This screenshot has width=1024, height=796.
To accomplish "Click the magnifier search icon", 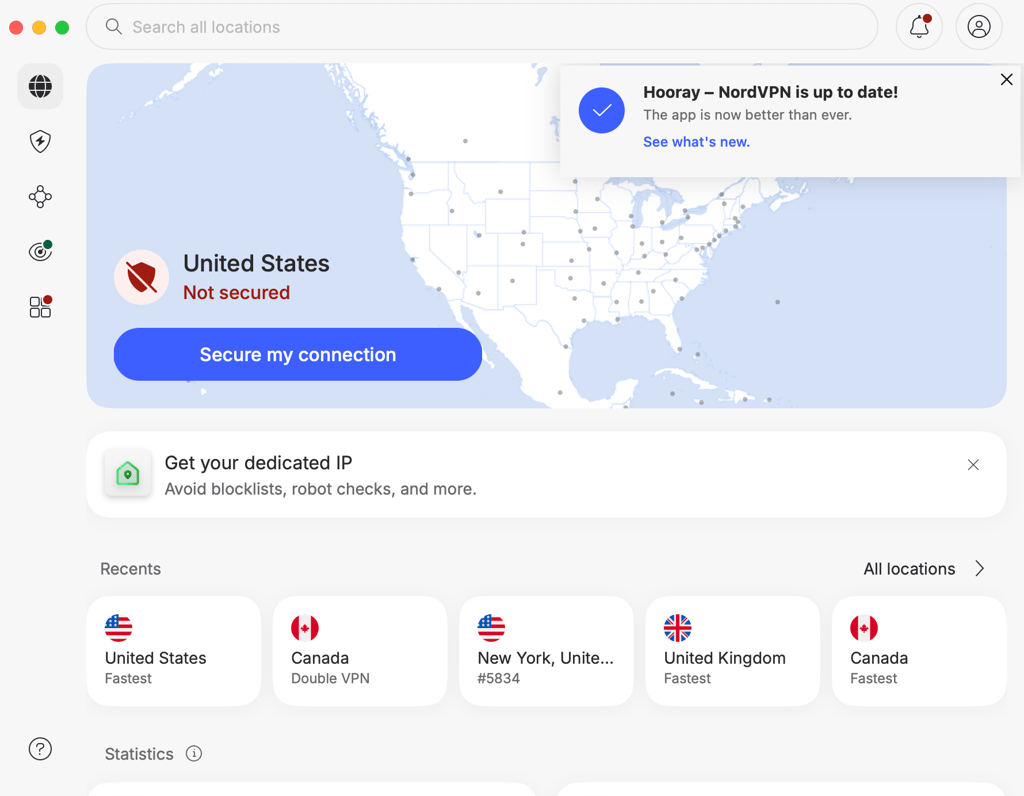I will coord(114,27).
